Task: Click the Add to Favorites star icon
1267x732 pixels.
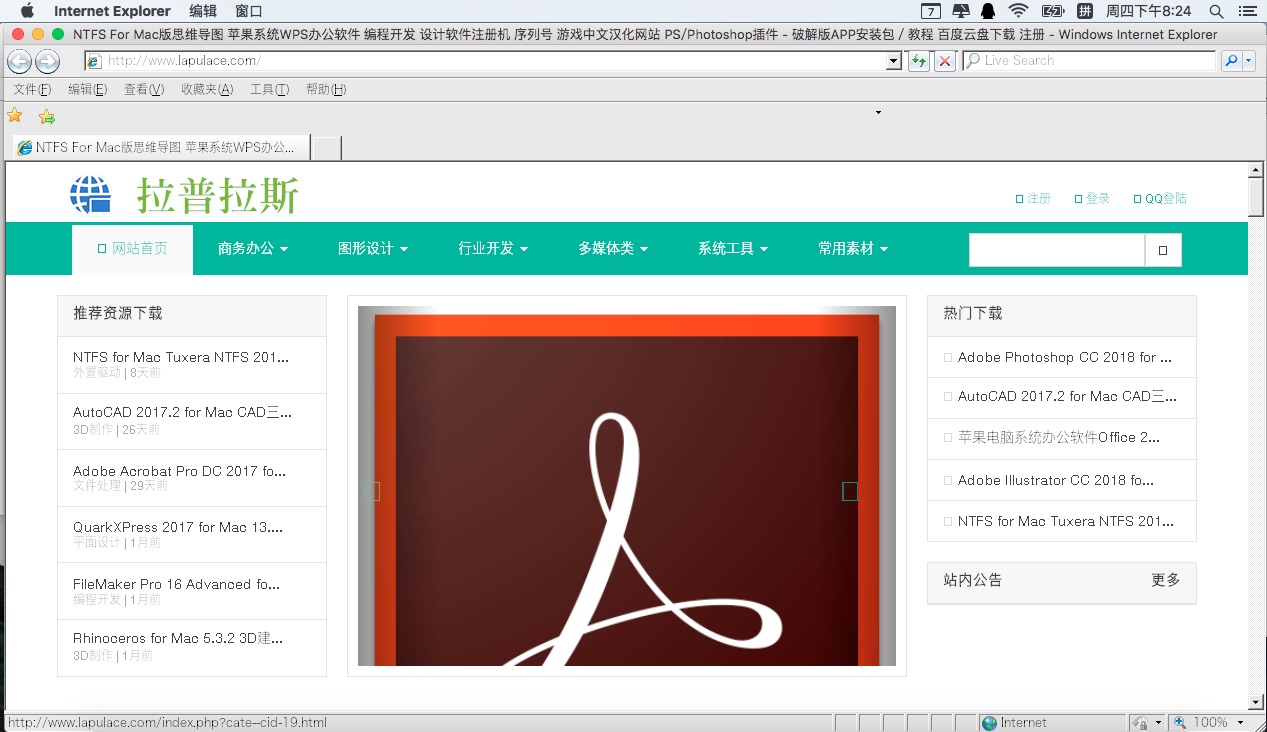Action: 46,116
